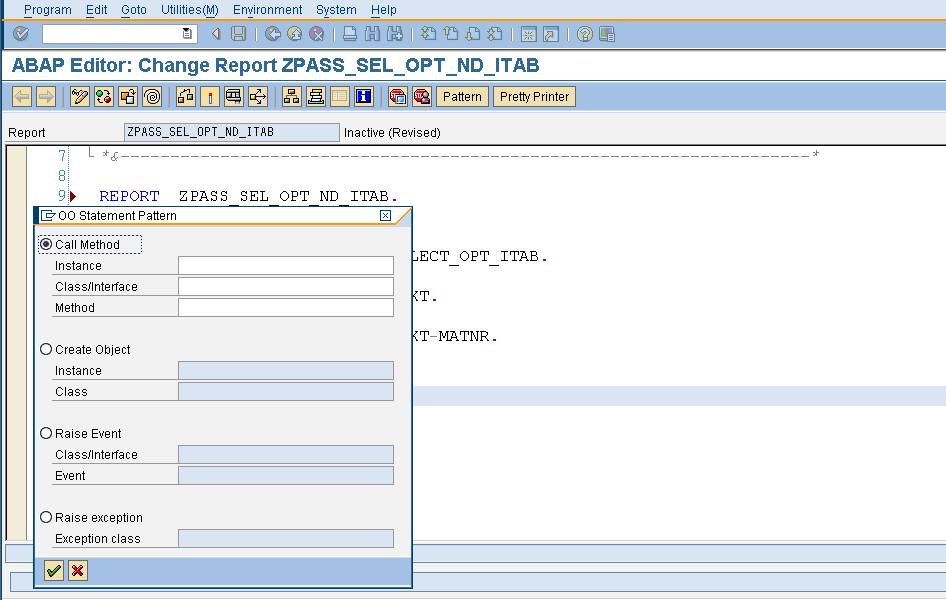Toggle Display/Change mode with the pencil icon

78,96
